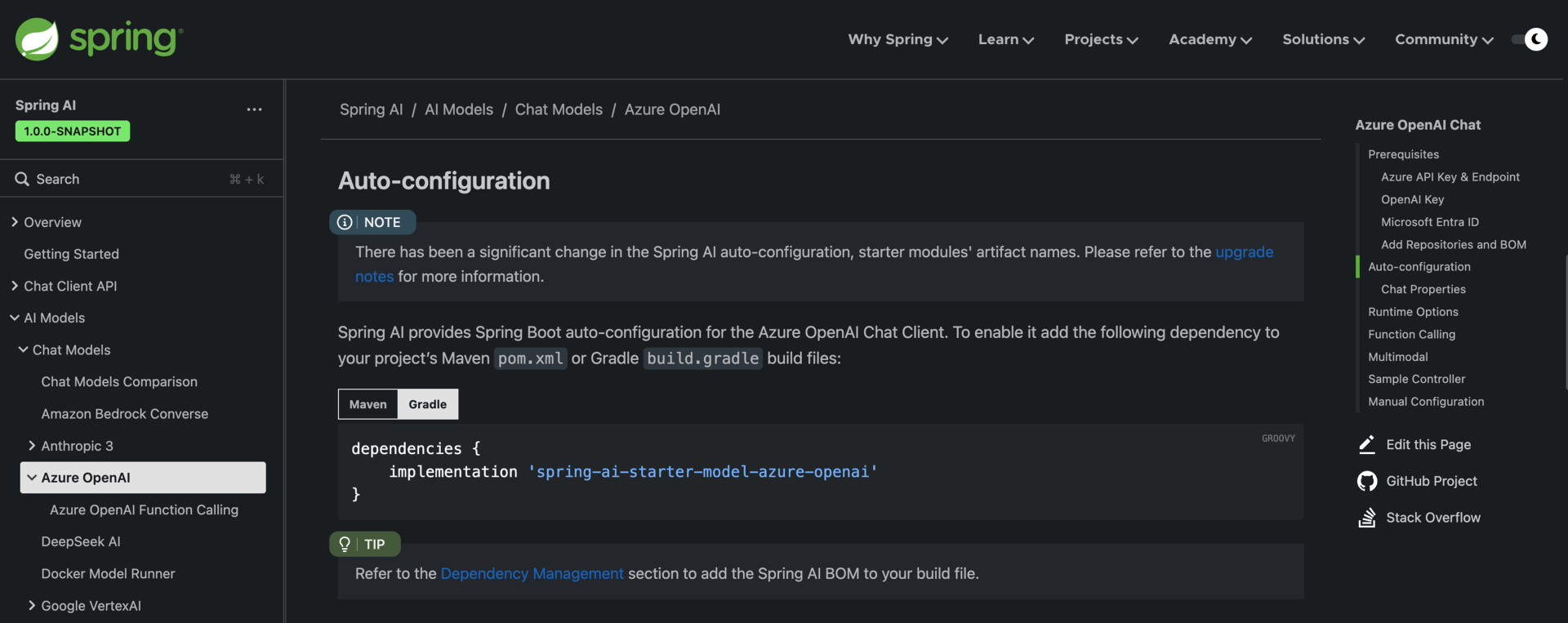
Task: Click the NOTE info circle icon
Action: tap(345, 222)
